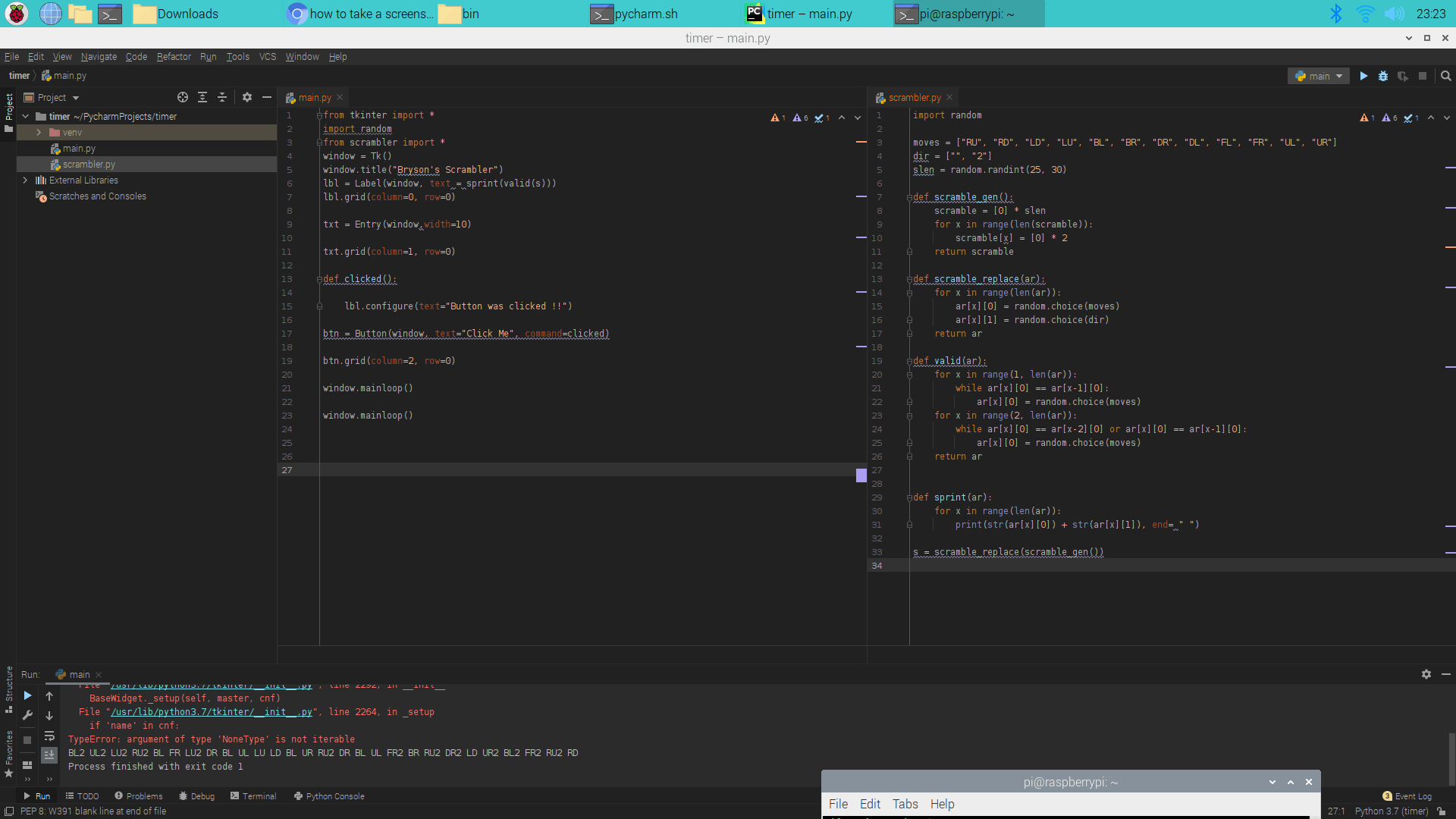Open Search Everywhere magnifier icon
1456x819 pixels.
1445,76
